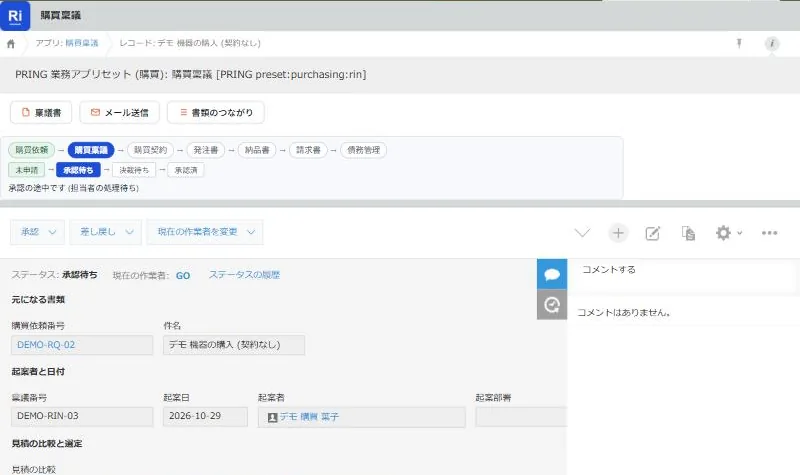Select the 購買依頼 flow step

[32, 150]
